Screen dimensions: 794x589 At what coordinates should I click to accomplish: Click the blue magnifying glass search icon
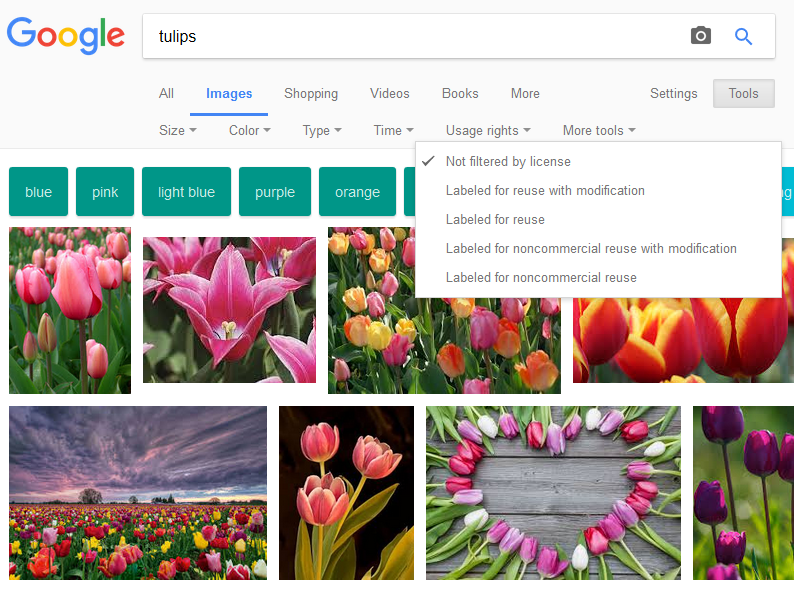pos(743,36)
